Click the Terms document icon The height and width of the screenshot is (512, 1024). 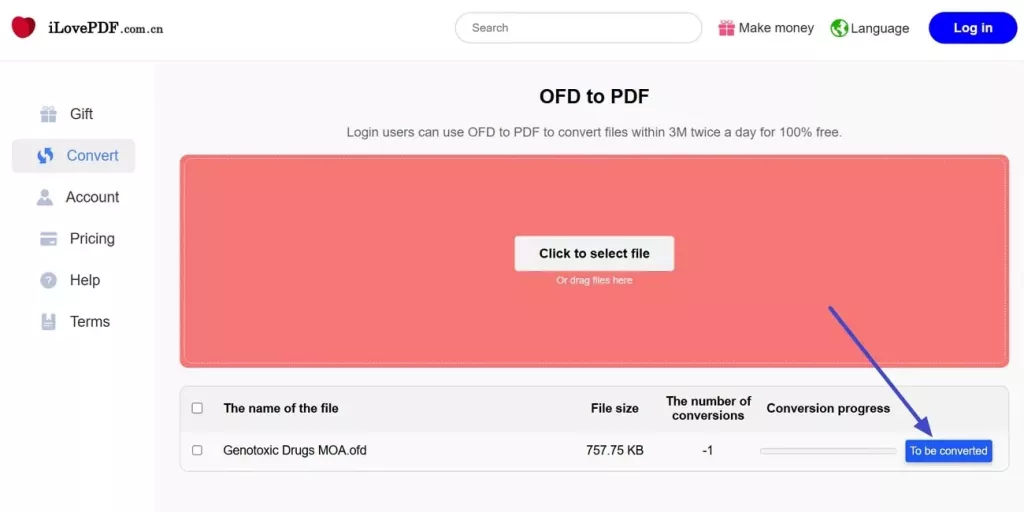[48, 322]
